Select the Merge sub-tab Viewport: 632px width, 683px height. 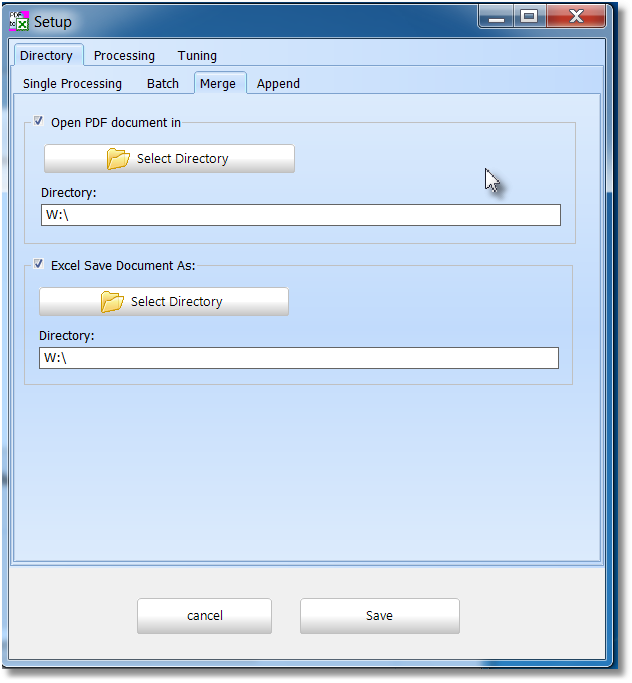point(220,83)
